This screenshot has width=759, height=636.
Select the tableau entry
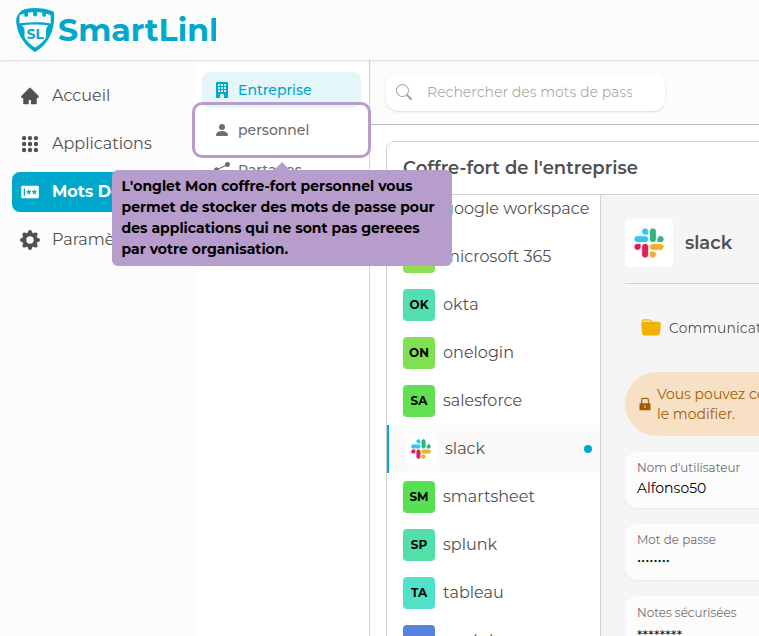pyautogui.click(x=473, y=593)
